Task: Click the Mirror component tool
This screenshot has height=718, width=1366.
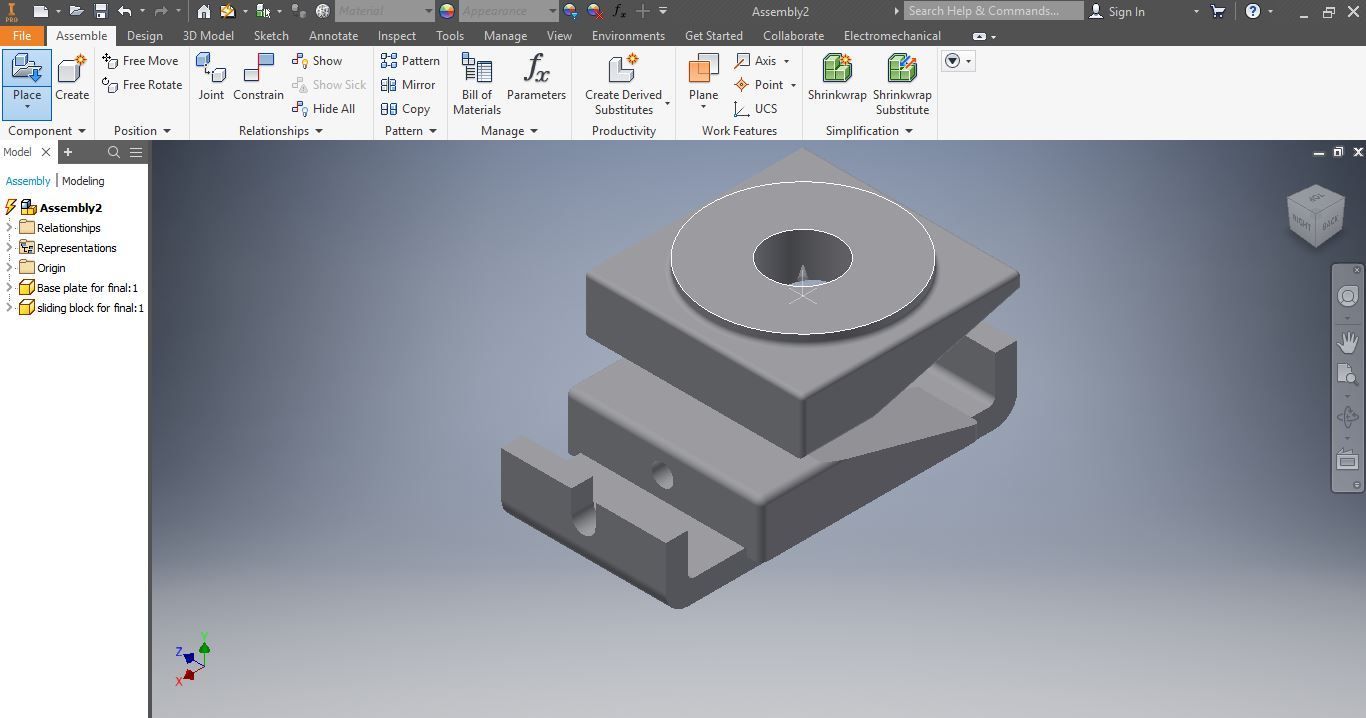Action: (408, 85)
